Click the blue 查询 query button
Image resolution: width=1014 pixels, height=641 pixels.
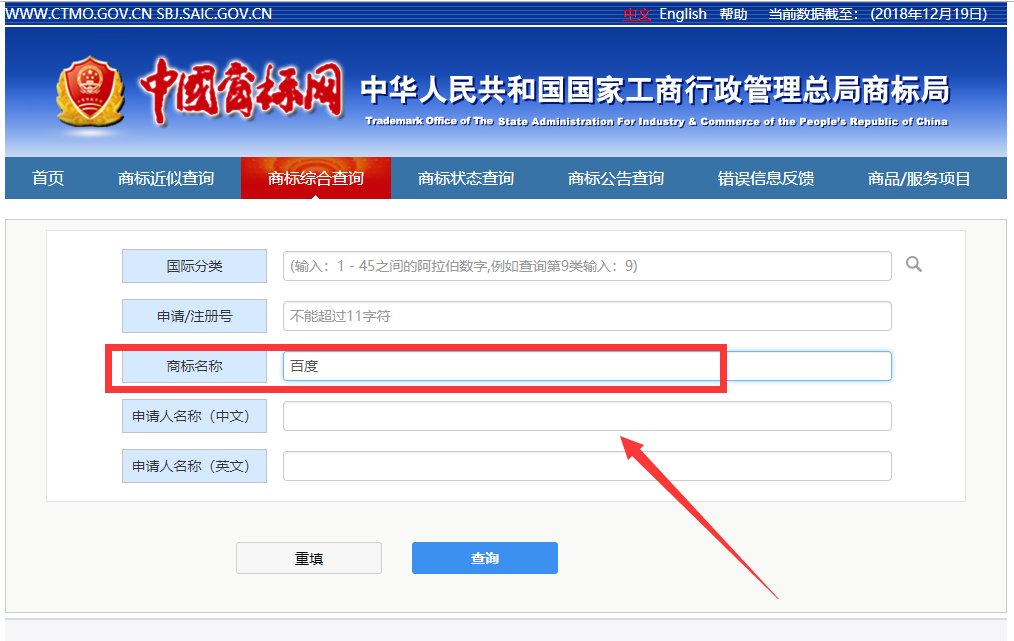[484, 558]
